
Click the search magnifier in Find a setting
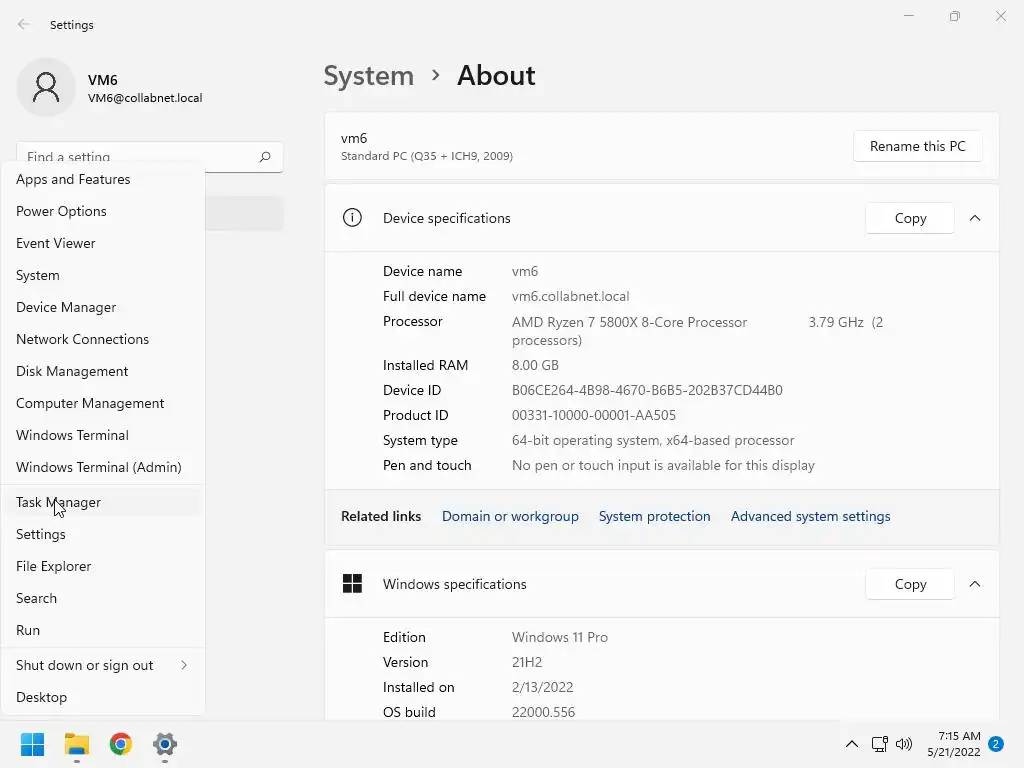[264, 157]
